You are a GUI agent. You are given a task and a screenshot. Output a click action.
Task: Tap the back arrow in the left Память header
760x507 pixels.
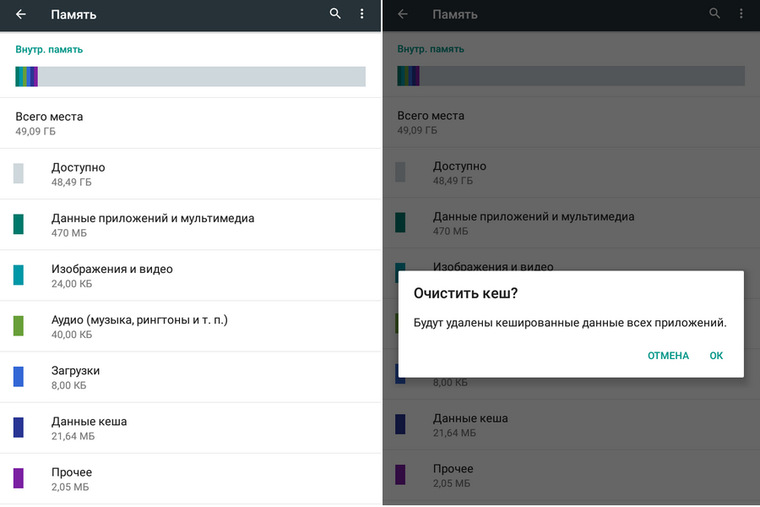[21, 14]
